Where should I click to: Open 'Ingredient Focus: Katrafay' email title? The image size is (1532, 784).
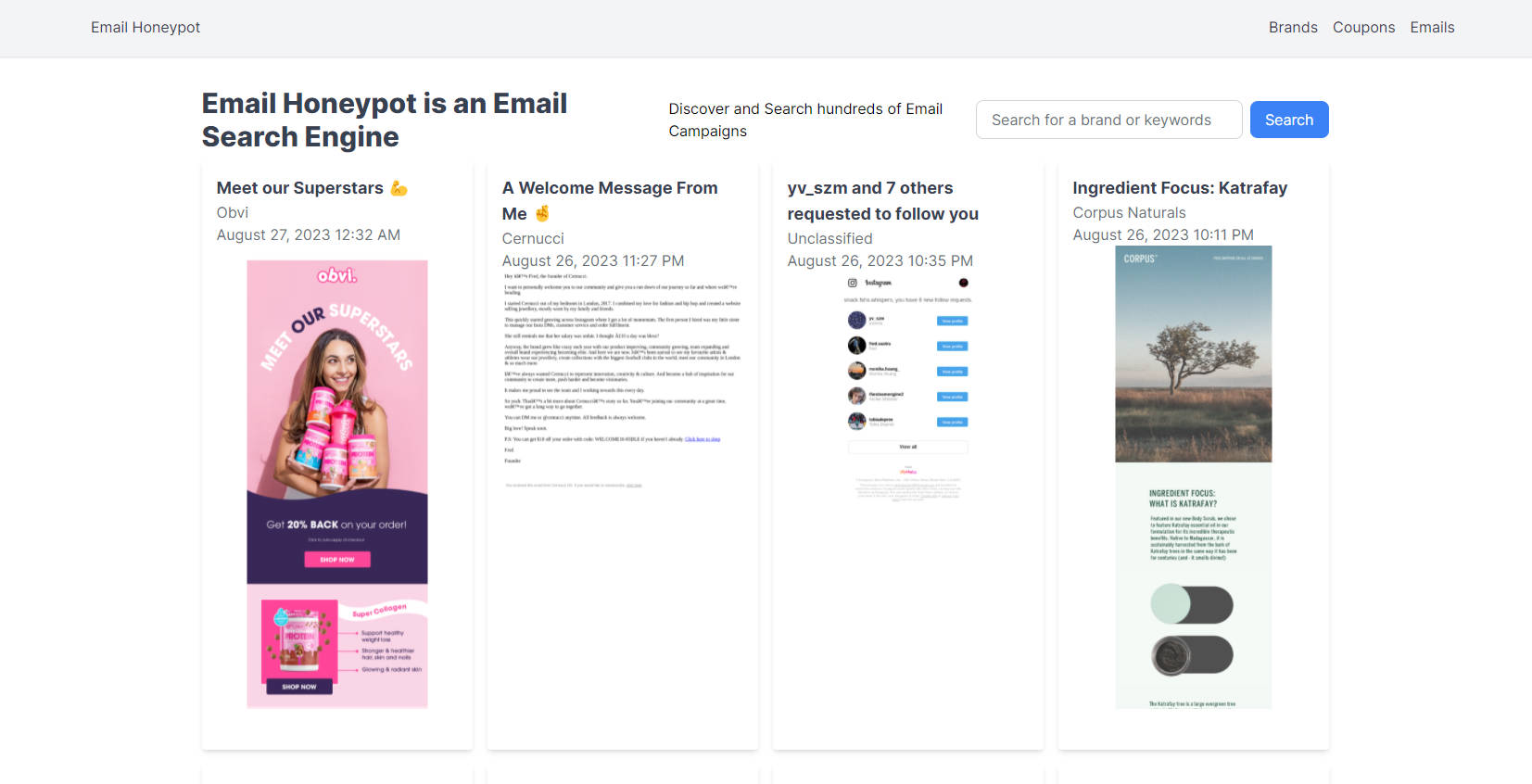pyautogui.click(x=1180, y=188)
